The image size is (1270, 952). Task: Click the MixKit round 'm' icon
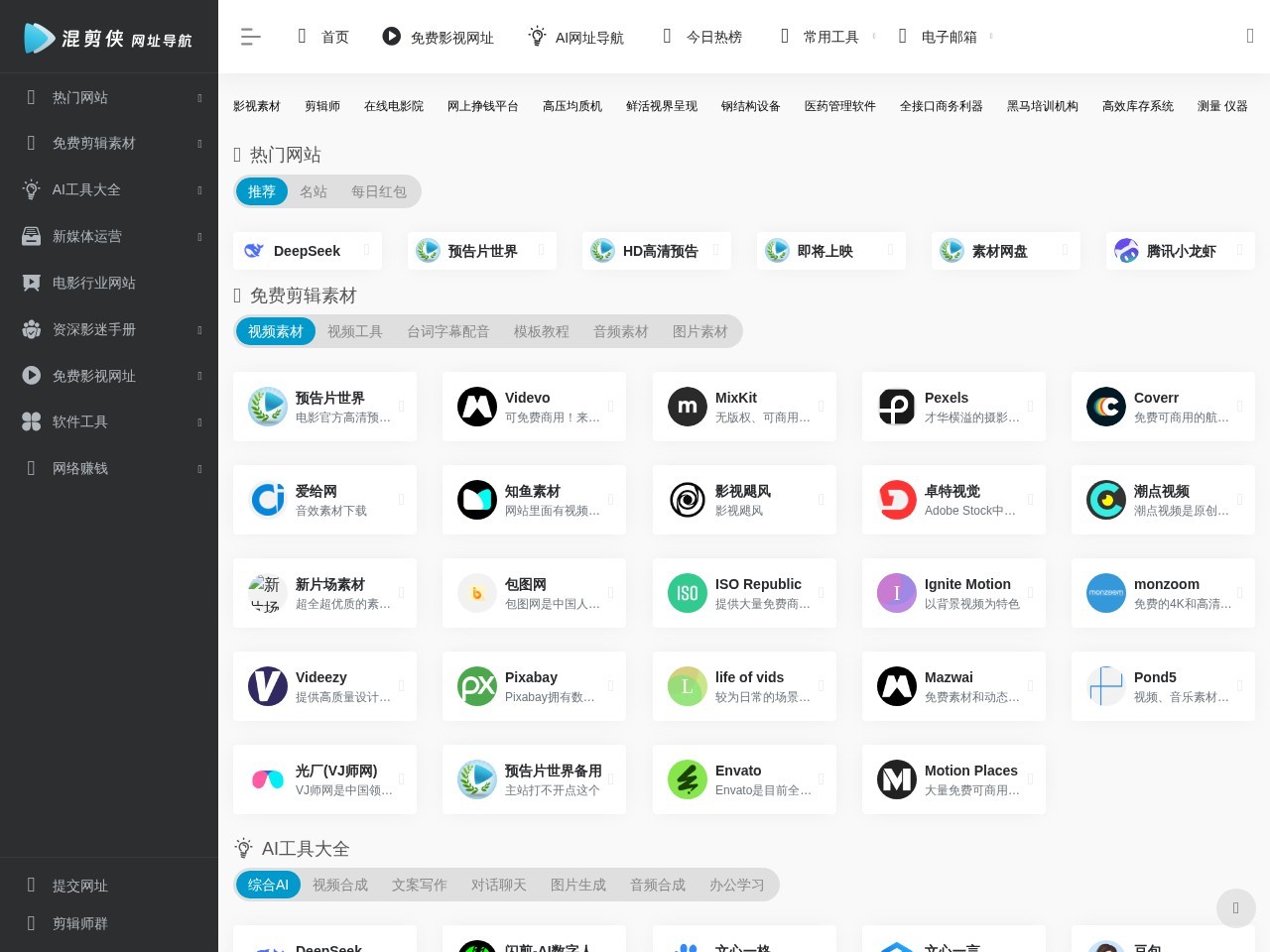pyautogui.click(x=688, y=407)
